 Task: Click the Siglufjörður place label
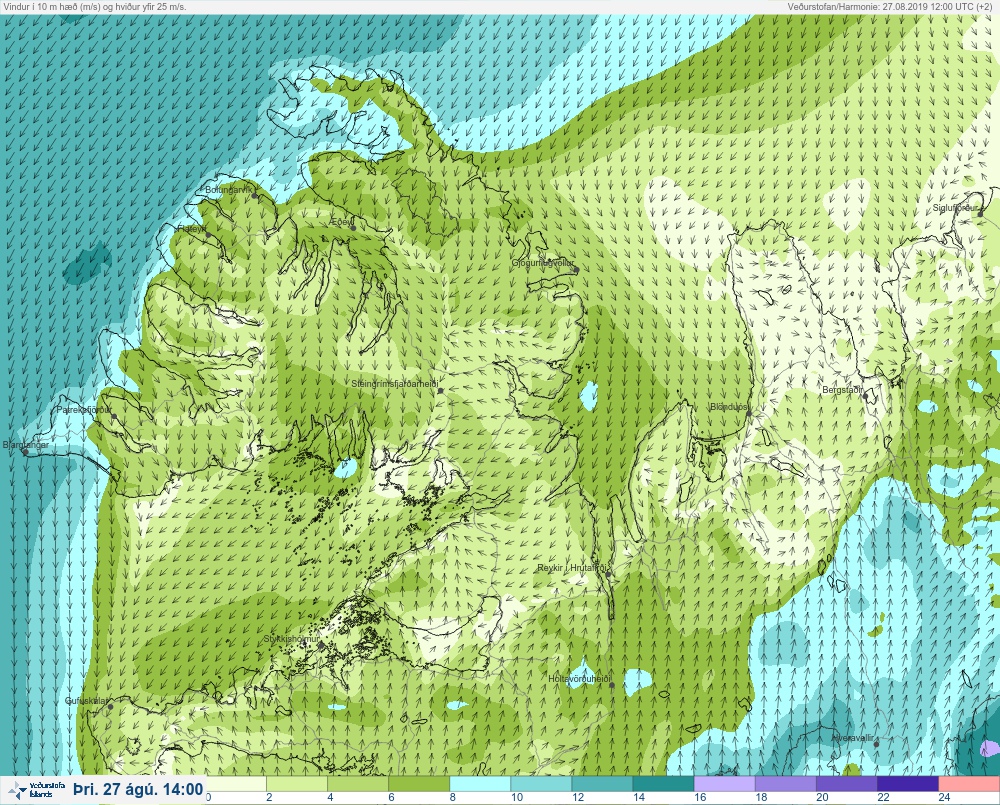point(955,208)
